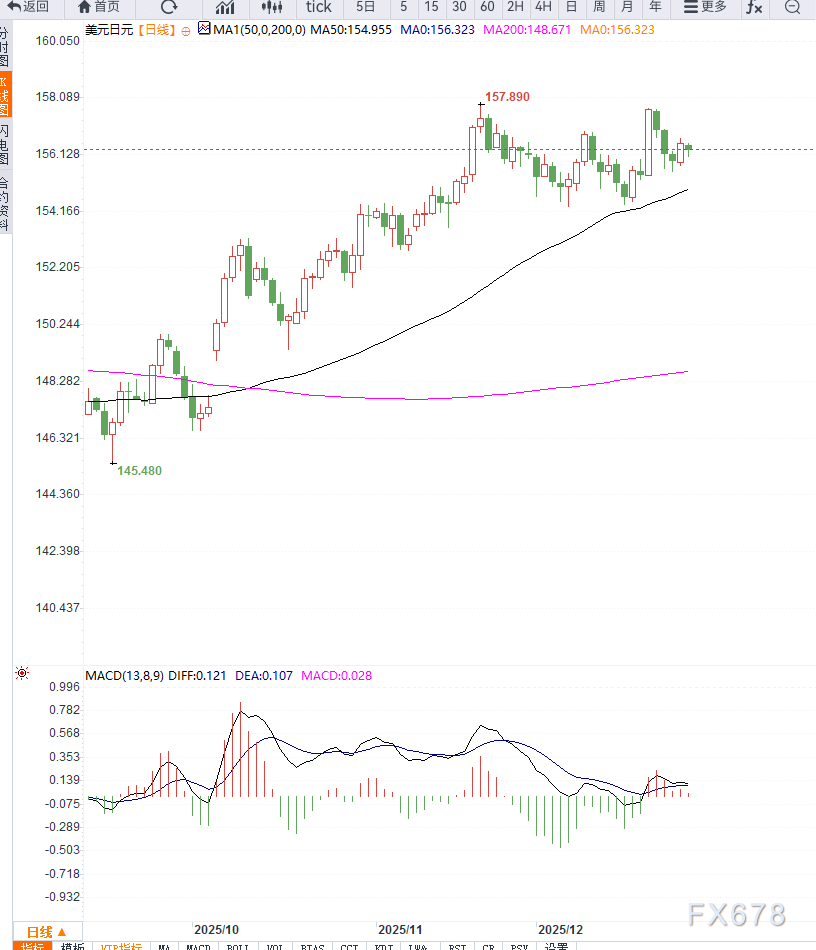This screenshot has height=950, width=816.
Task: Switch to 分时图 side tab
Action: point(5,48)
